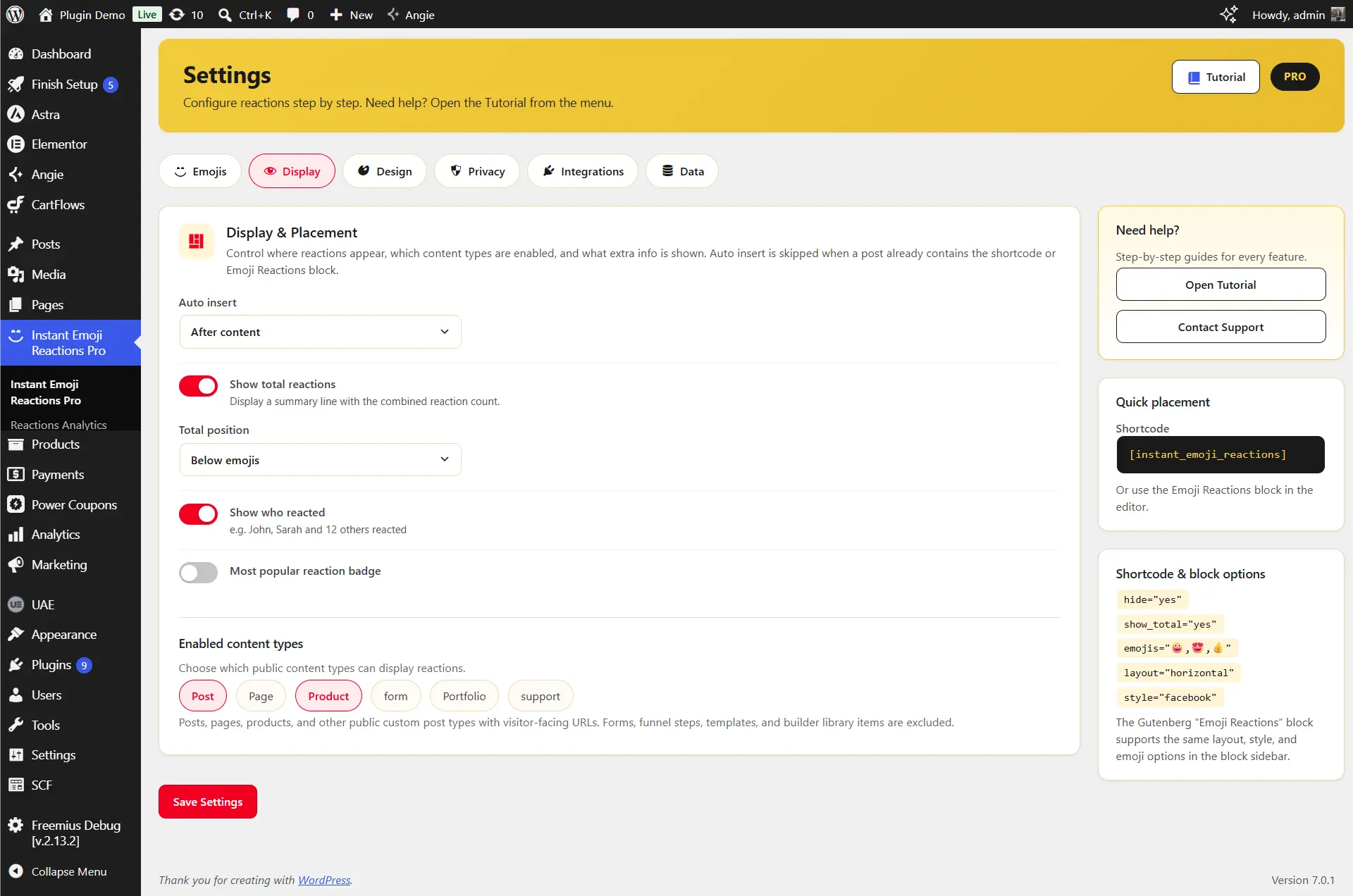The height and width of the screenshot is (896, 1353).
Task: Expand the Auto insert dropdown
Action: tap(320, 332)
